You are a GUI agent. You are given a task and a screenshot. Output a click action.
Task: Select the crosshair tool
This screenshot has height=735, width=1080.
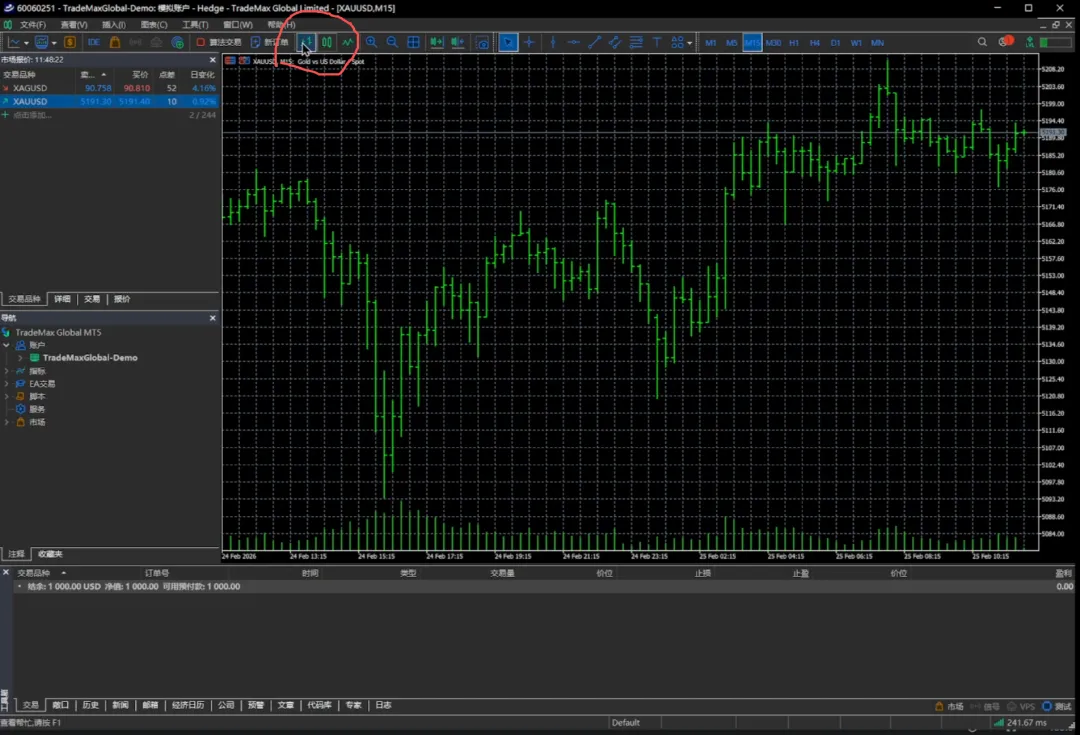point(529,42)
